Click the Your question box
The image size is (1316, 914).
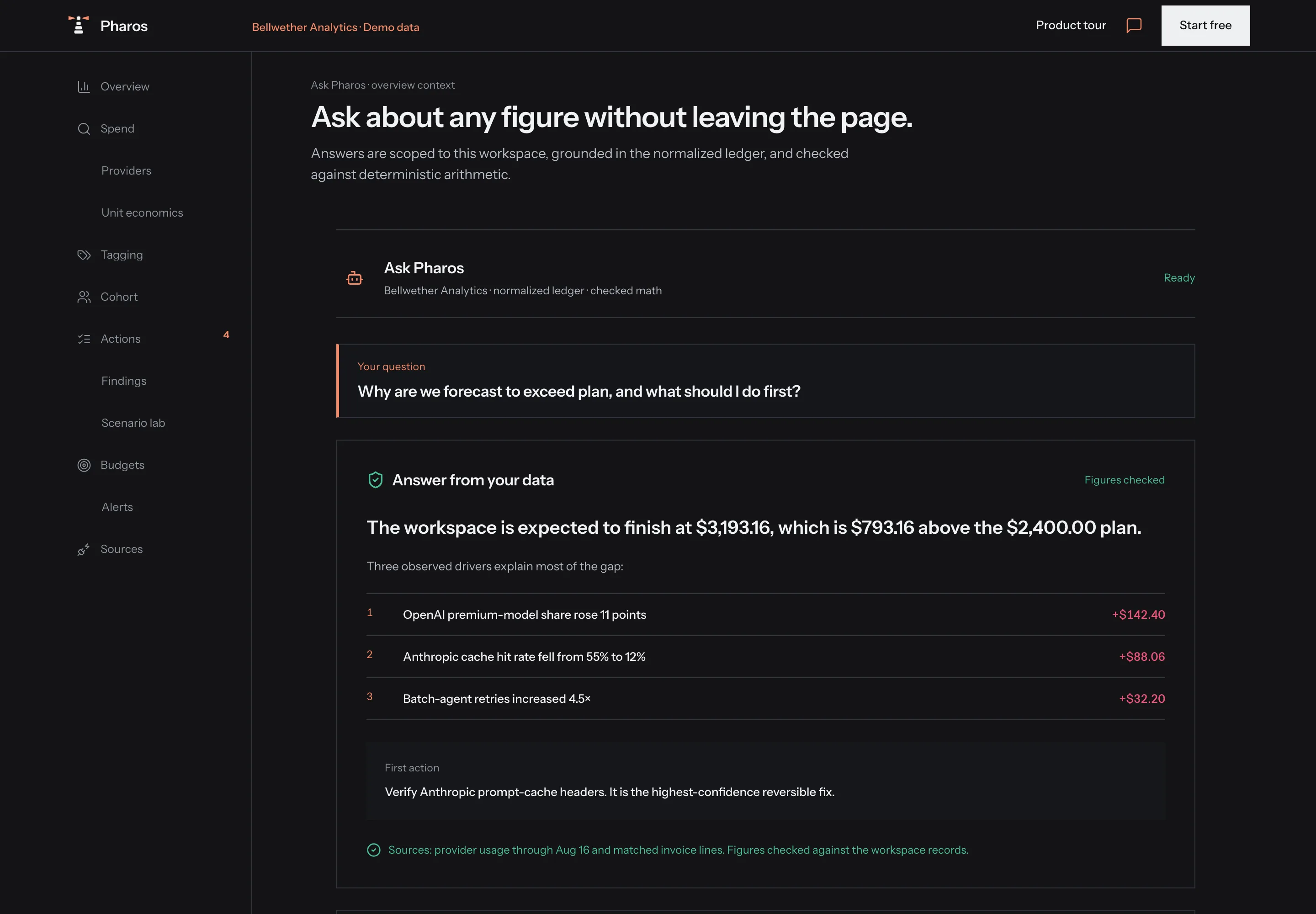pos(765,381)
